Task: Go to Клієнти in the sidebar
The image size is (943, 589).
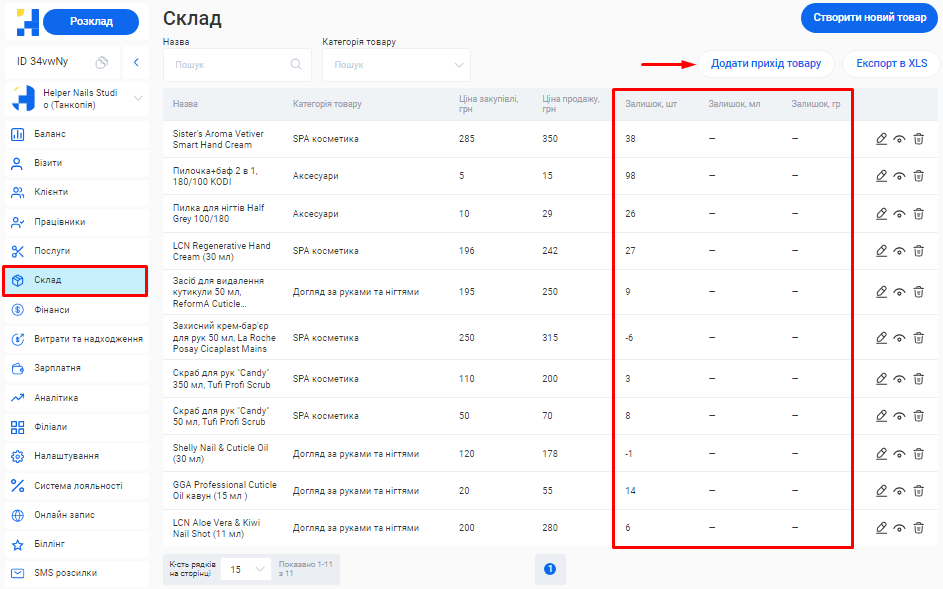Action: click(x=51, y=192)
